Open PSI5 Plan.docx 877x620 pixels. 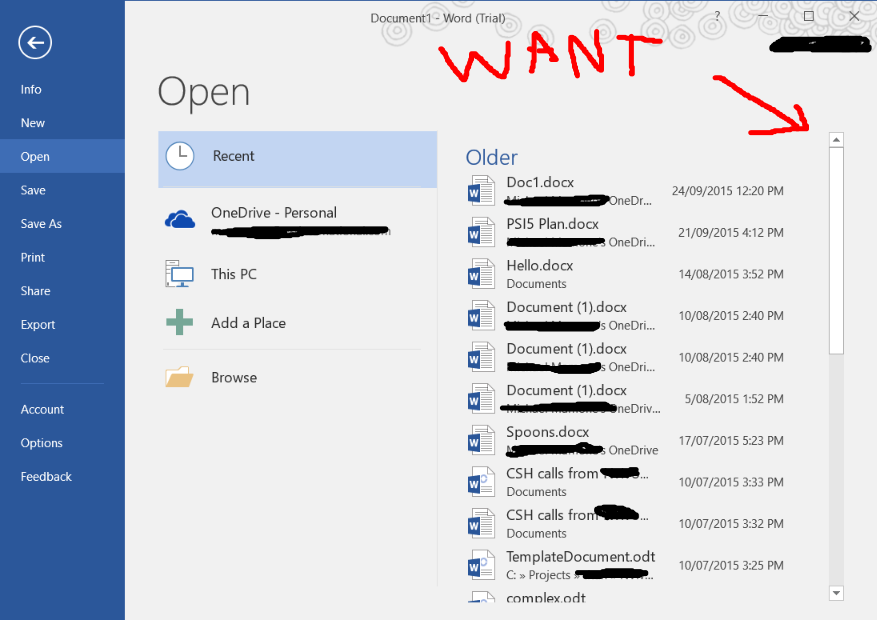point(626,232)
